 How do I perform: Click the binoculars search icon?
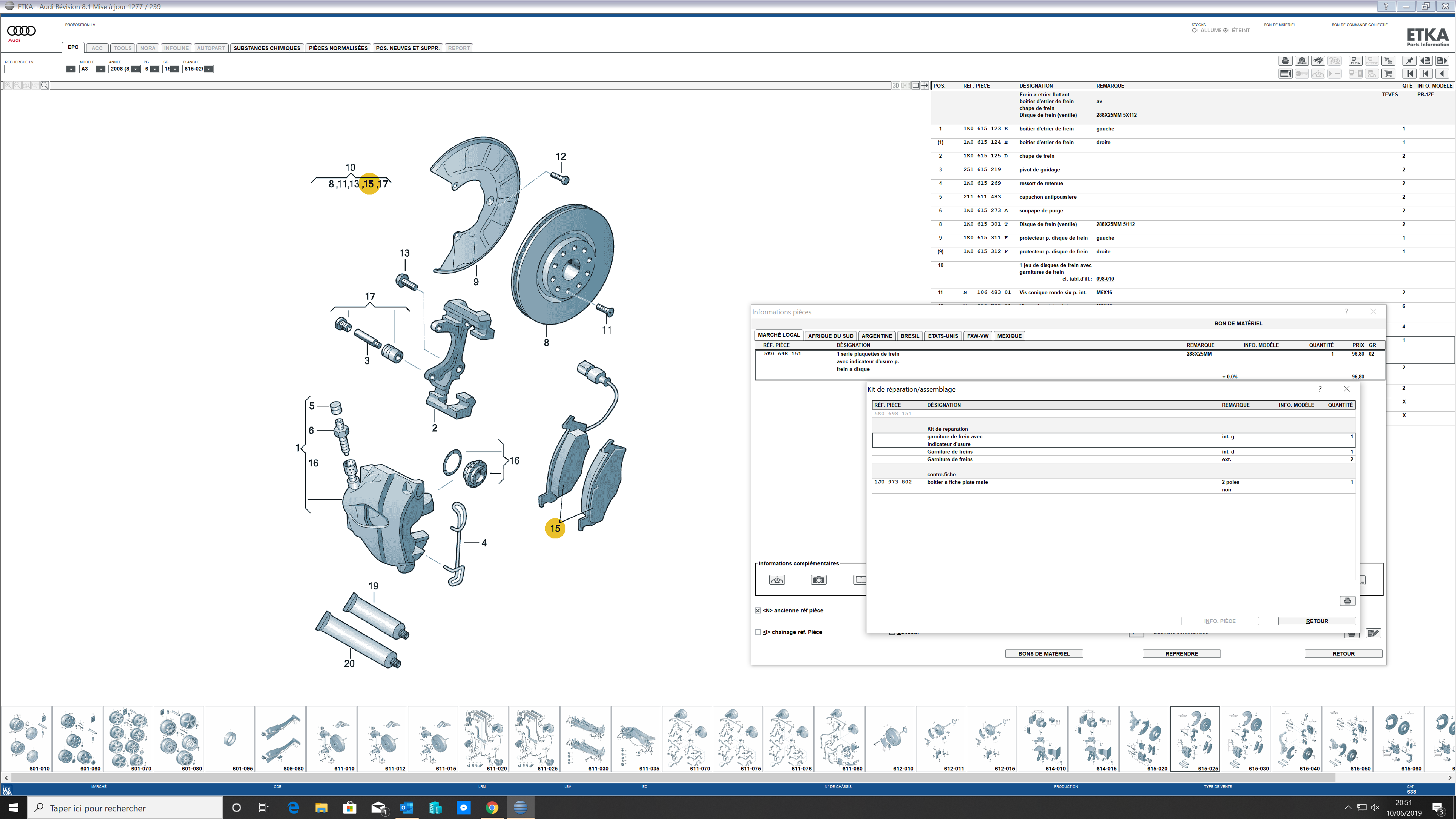coord(1319,61)
